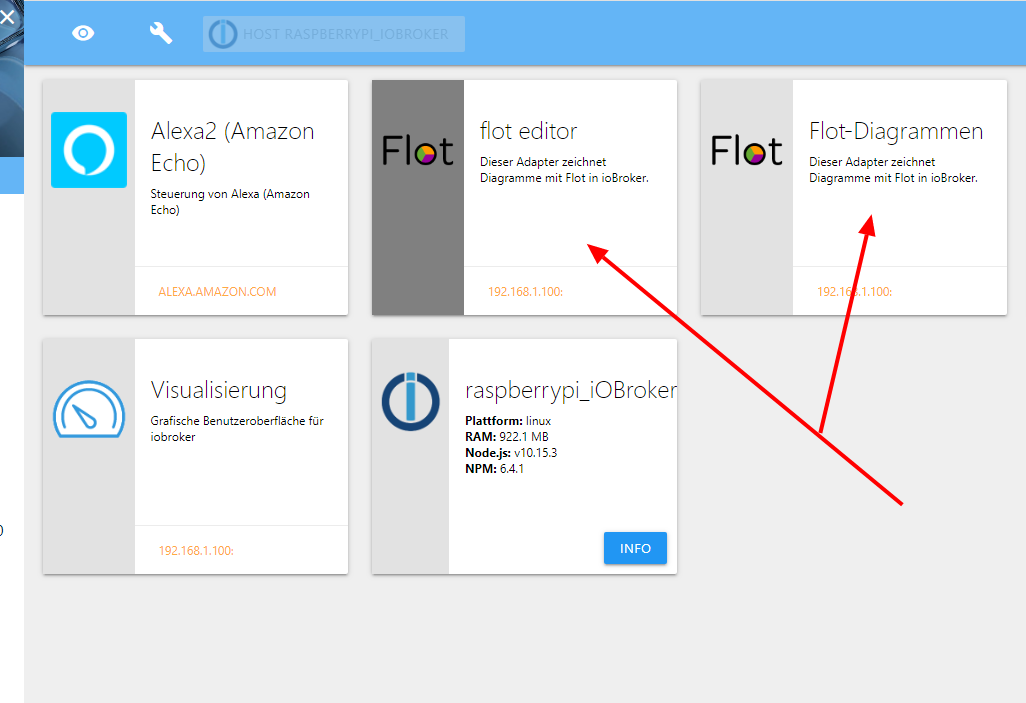The height and width of the screenshot is (703, 1026).
Task: Click Steuerung von Alexa description text
Action: tap(230, 202)
